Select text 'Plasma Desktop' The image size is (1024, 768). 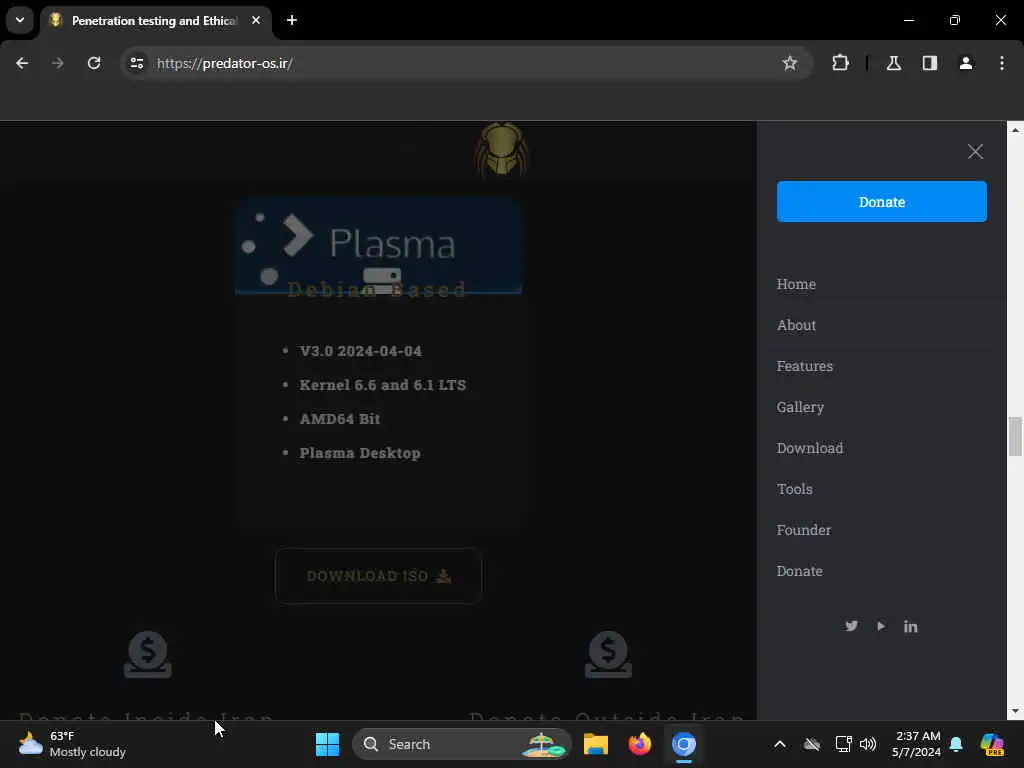coord(360,453)
